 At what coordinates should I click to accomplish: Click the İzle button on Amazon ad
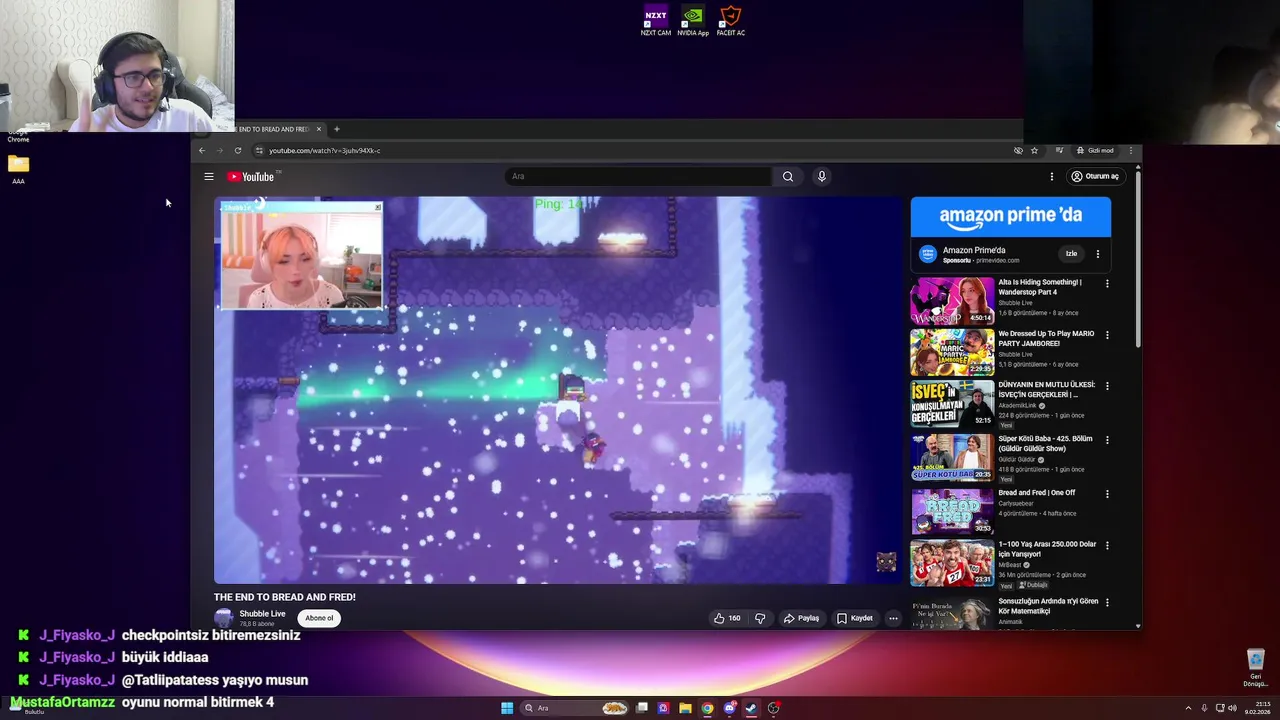(x=1071, y=254)
